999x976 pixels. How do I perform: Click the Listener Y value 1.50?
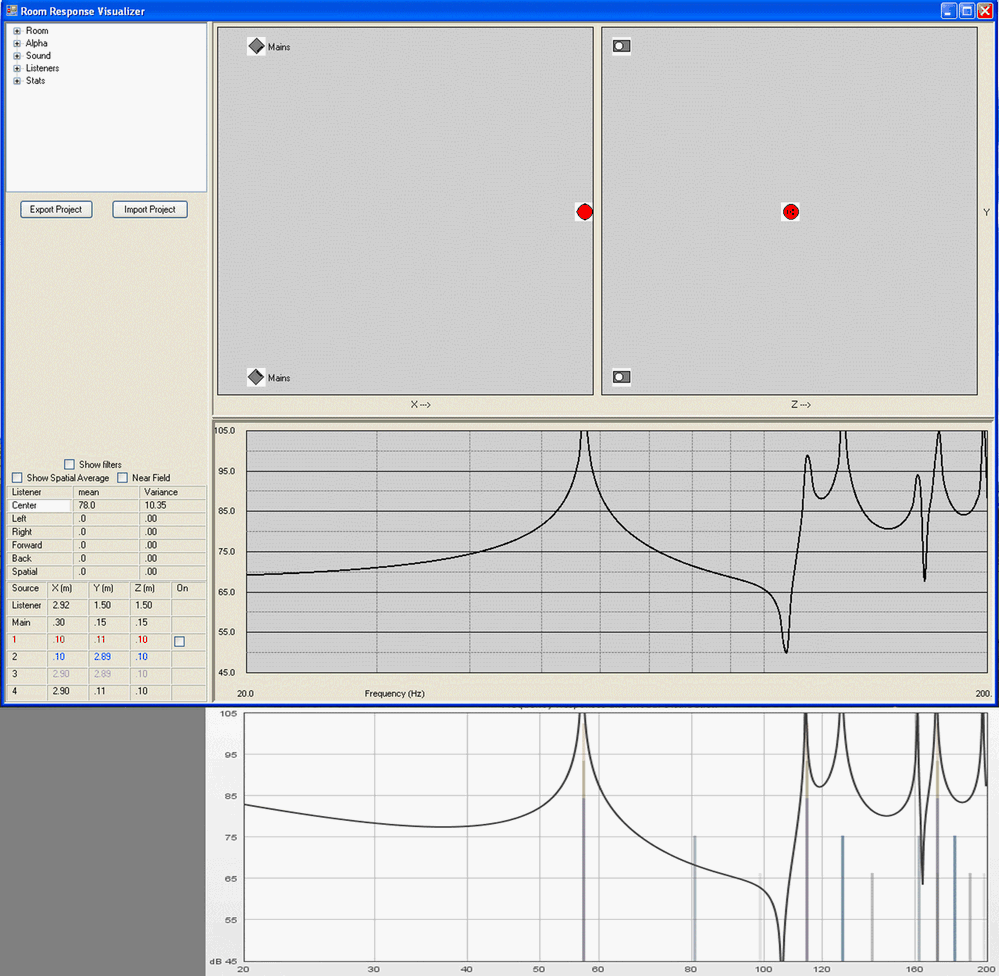(x=102, y=605)
